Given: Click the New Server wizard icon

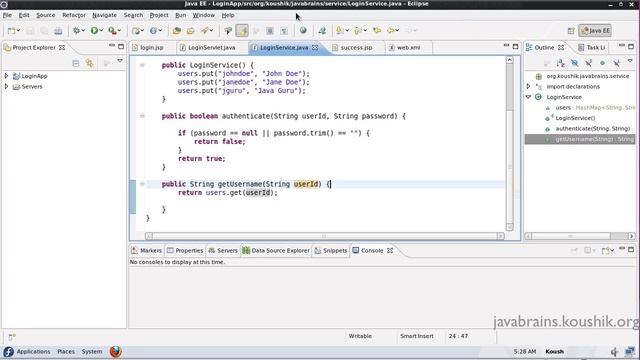Looking at the screenshot, I should [136, 31].
